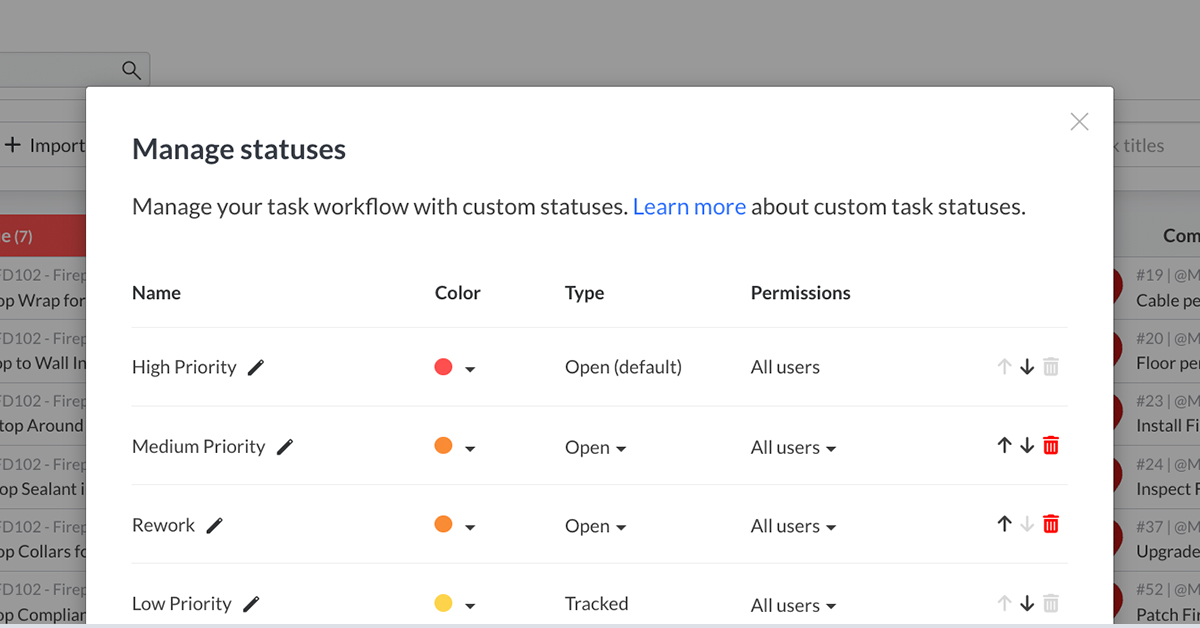The image size is (1200, 628).
Task: Change Rework permissions from All users
Action: click(x=793, y=527)
